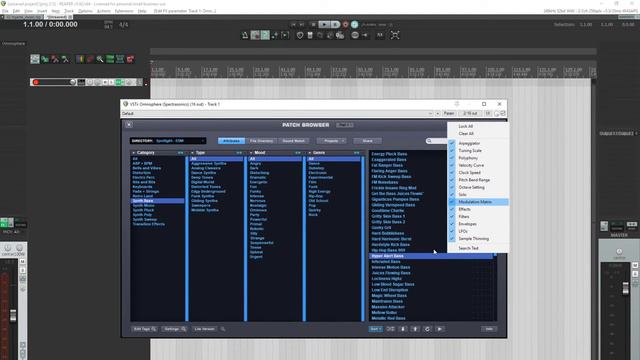
Task: Click the REAPER transport play button
Action: coord(324,24)
